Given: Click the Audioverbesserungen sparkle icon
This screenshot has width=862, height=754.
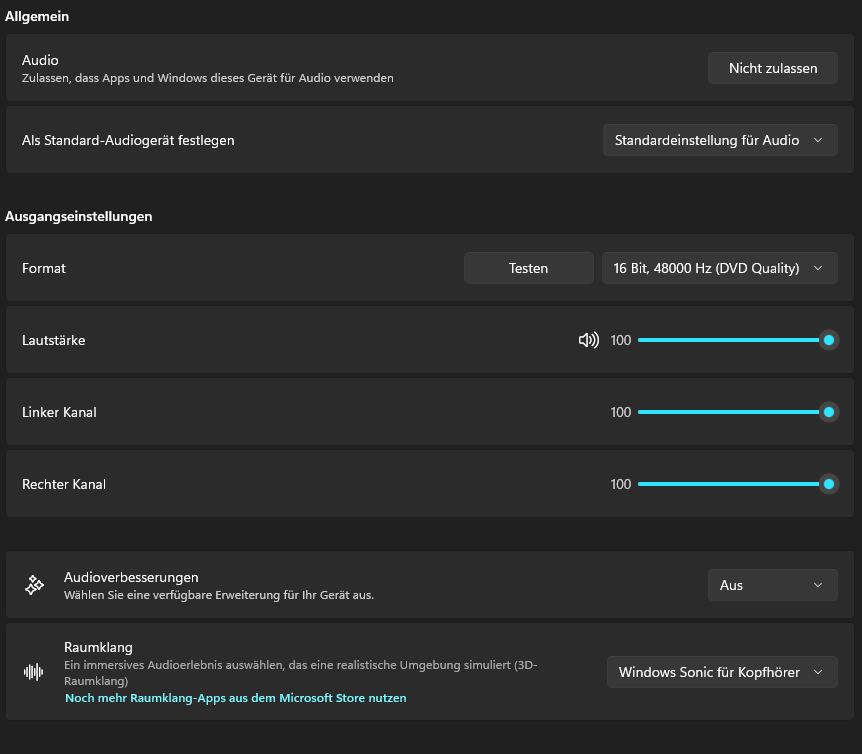Looking at the screenshot, I should pos(34,585).
